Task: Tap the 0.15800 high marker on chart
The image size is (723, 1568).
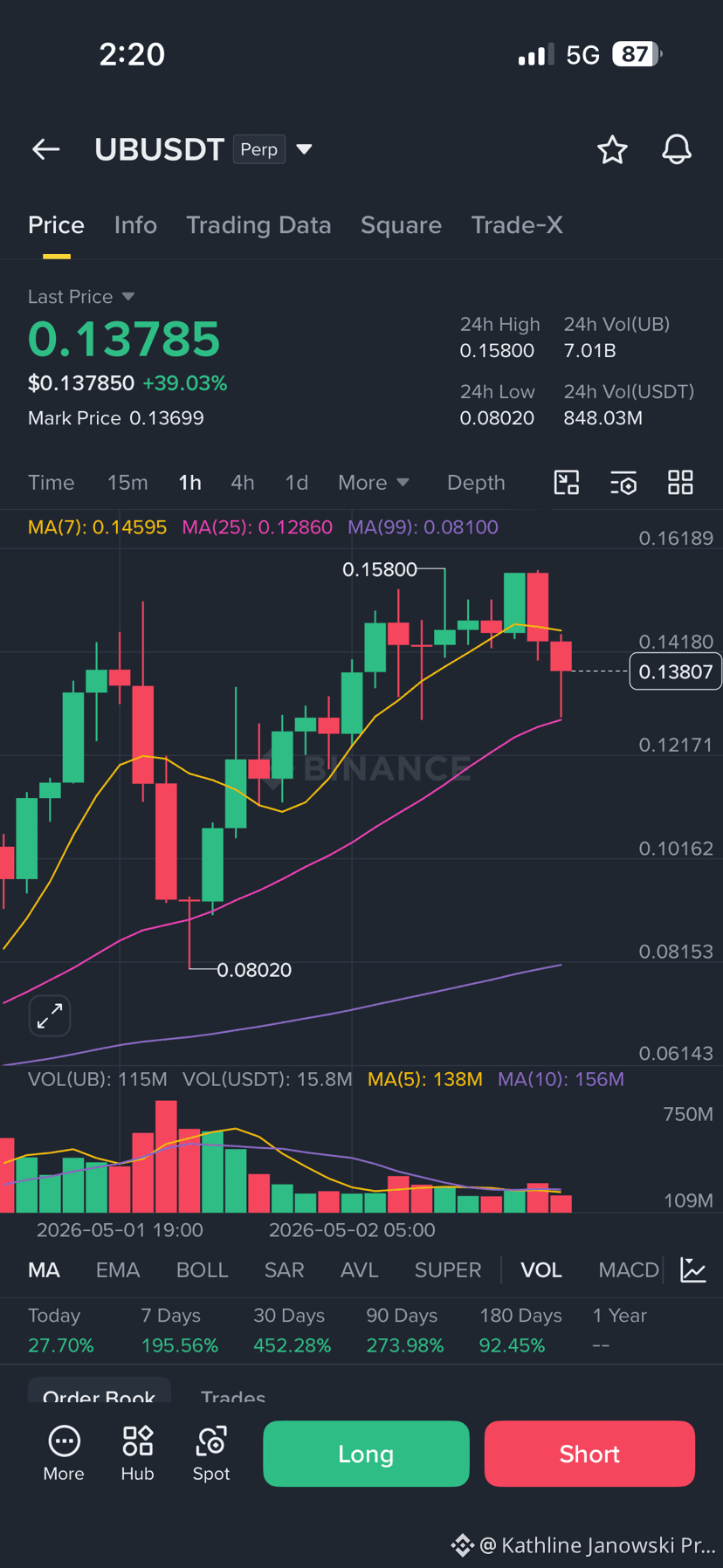Action: pos(380,569)
